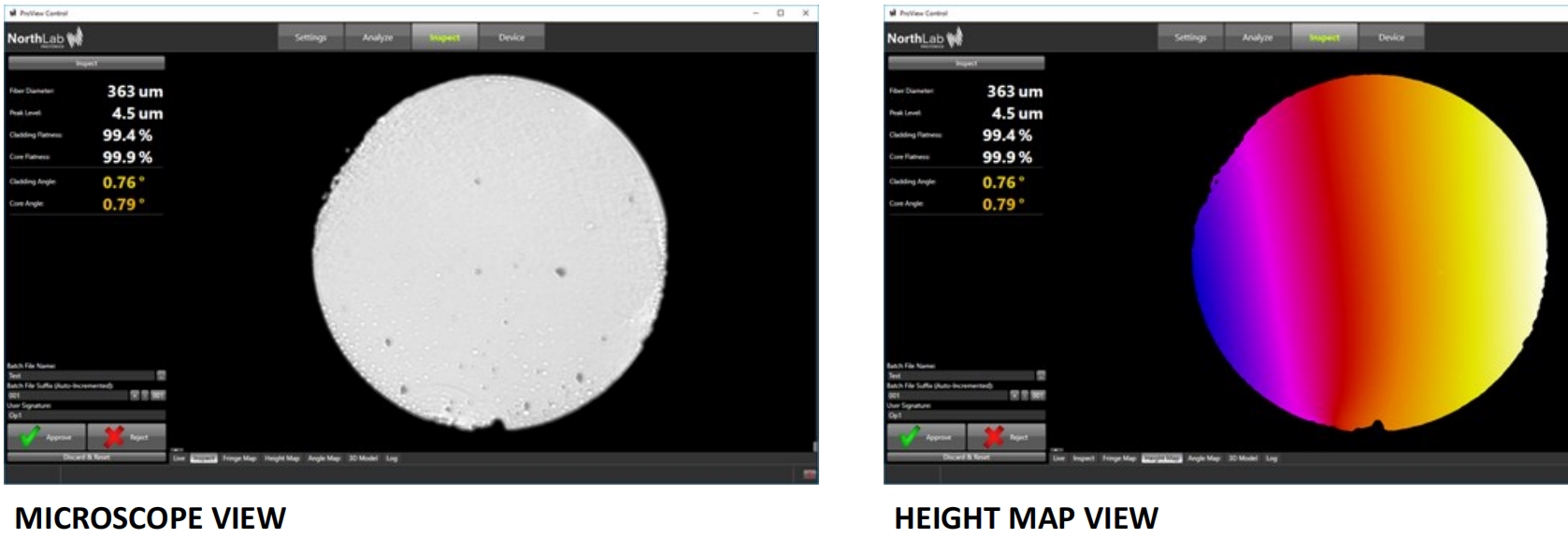Click red status icon at bottom-right of left window
1568x538 pixels.
[809, 474]
